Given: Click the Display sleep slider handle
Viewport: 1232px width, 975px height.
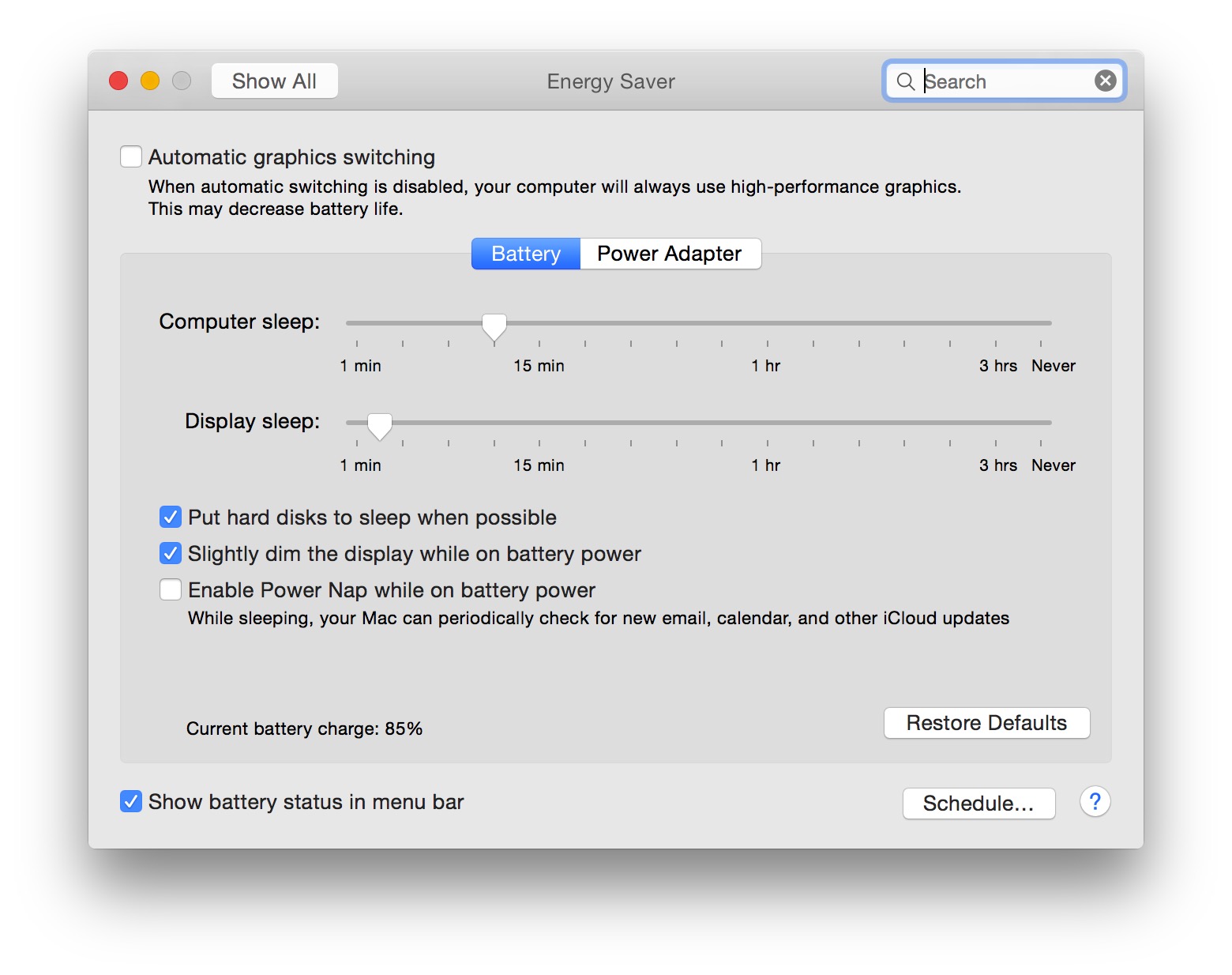Looking at the screenshot, I should coord(380,424).
